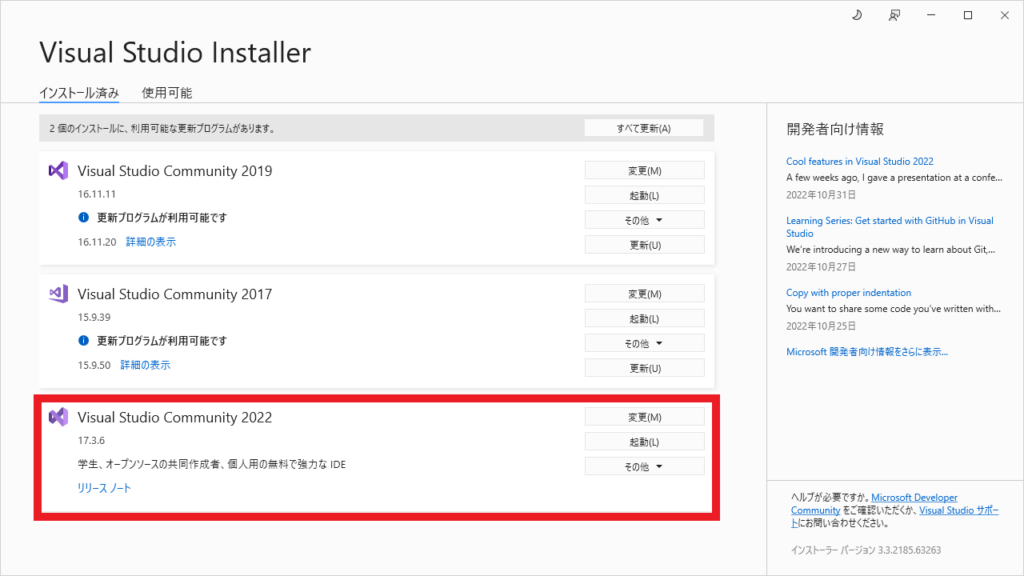Click the Visual Studio Community 2017 title
This screenshot has width=1024, height=576.
pyautogui.click(x=175, y=294)
